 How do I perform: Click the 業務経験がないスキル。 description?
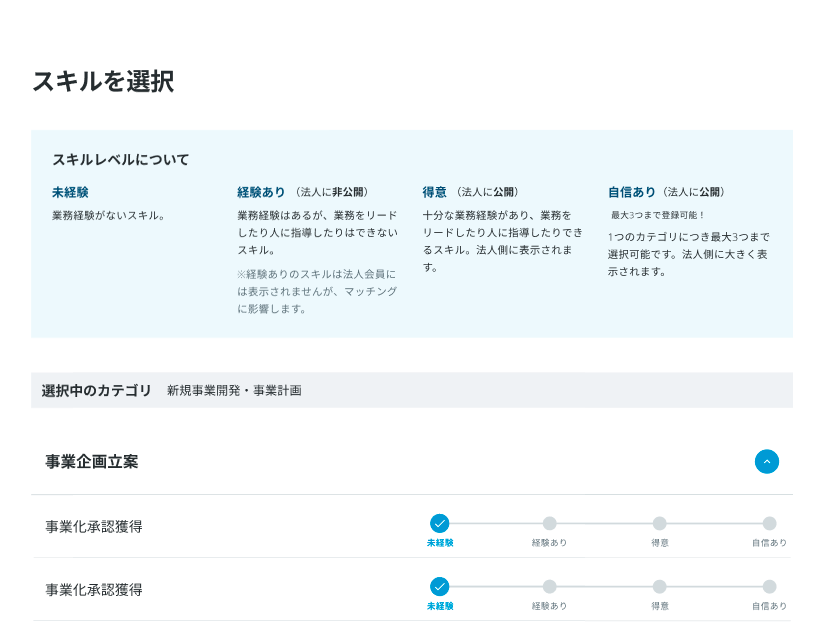(109, 215)
